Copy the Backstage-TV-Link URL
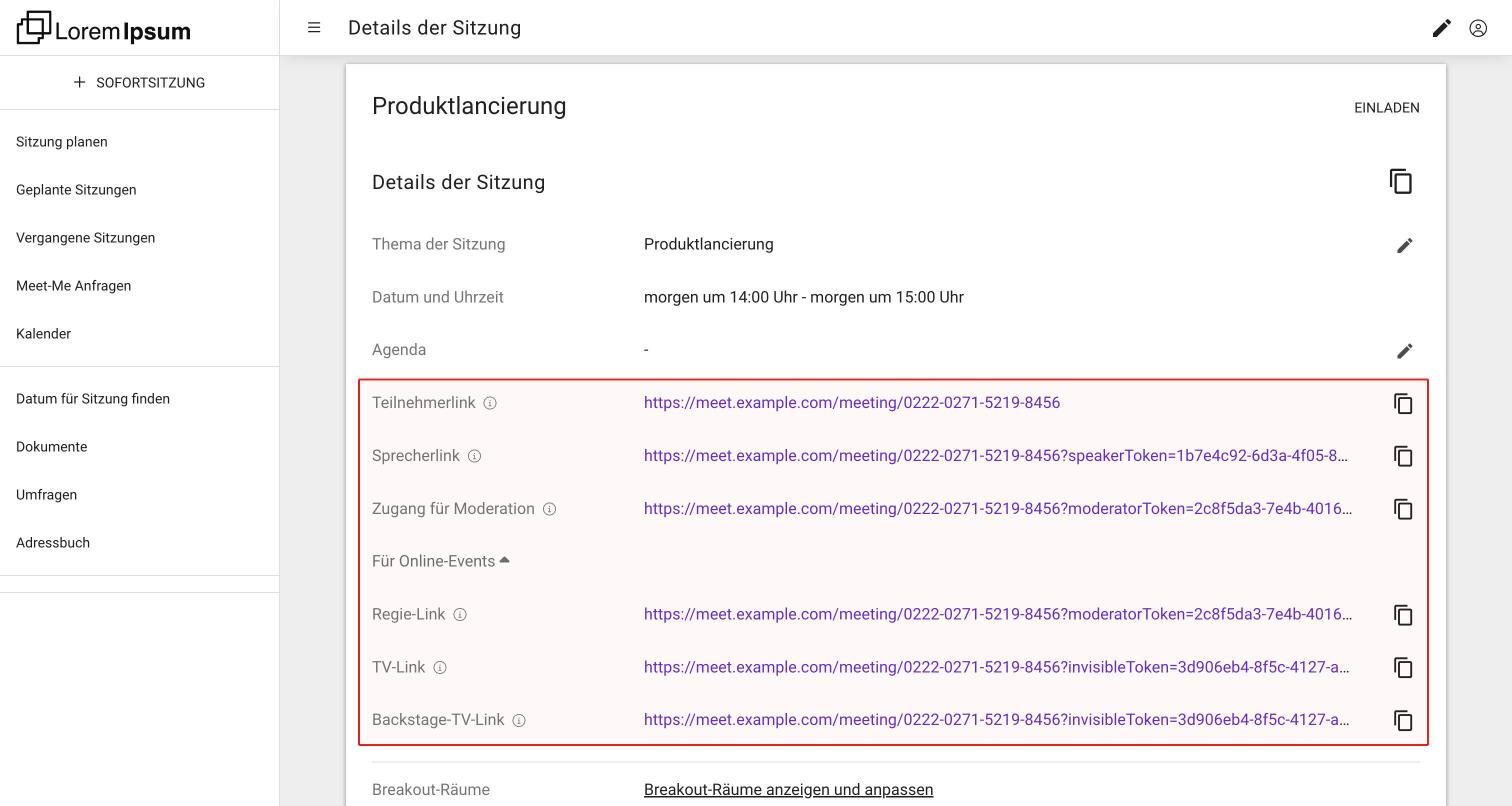The image size is (1512, 806). pyautogui.click(x=1403, y=721)
